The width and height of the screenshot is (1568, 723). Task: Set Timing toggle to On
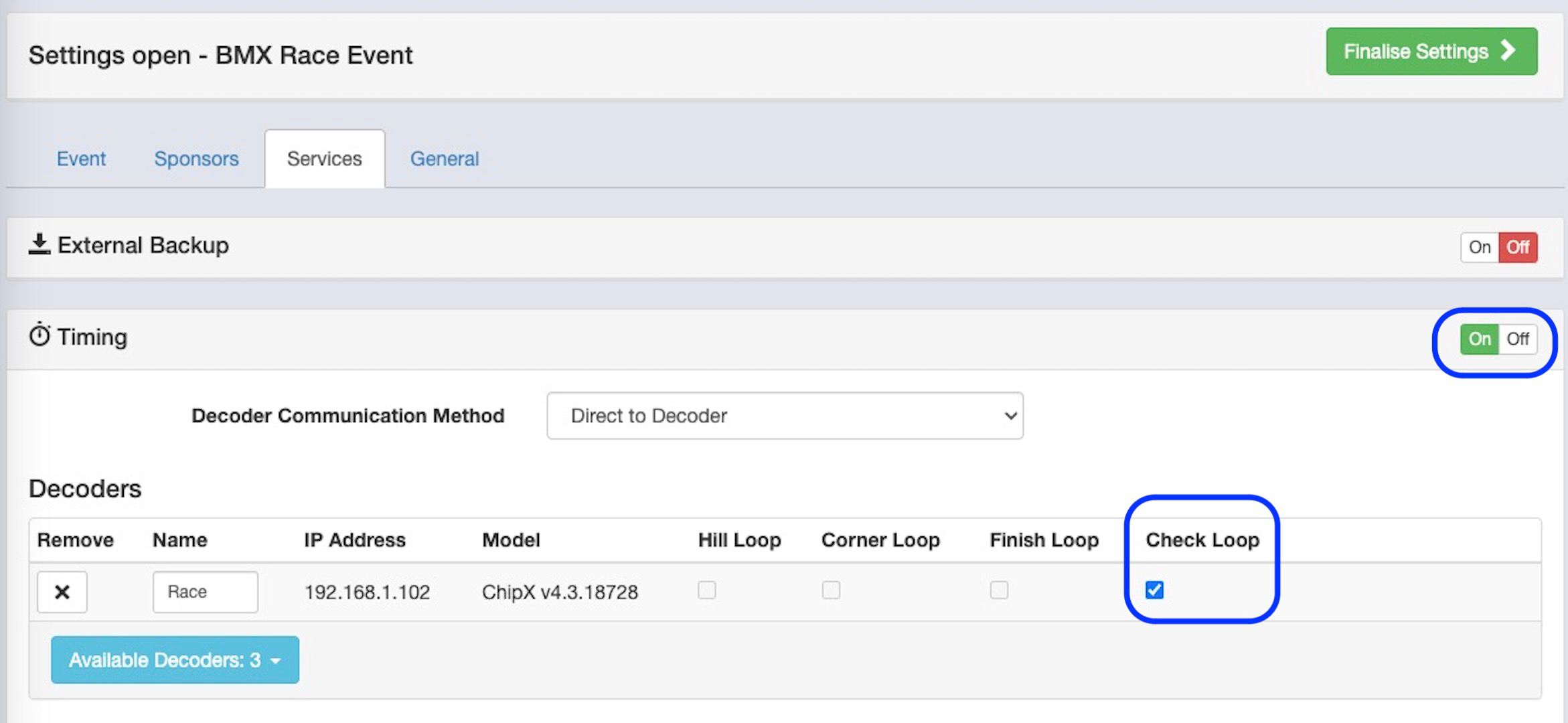point(1480,339)
